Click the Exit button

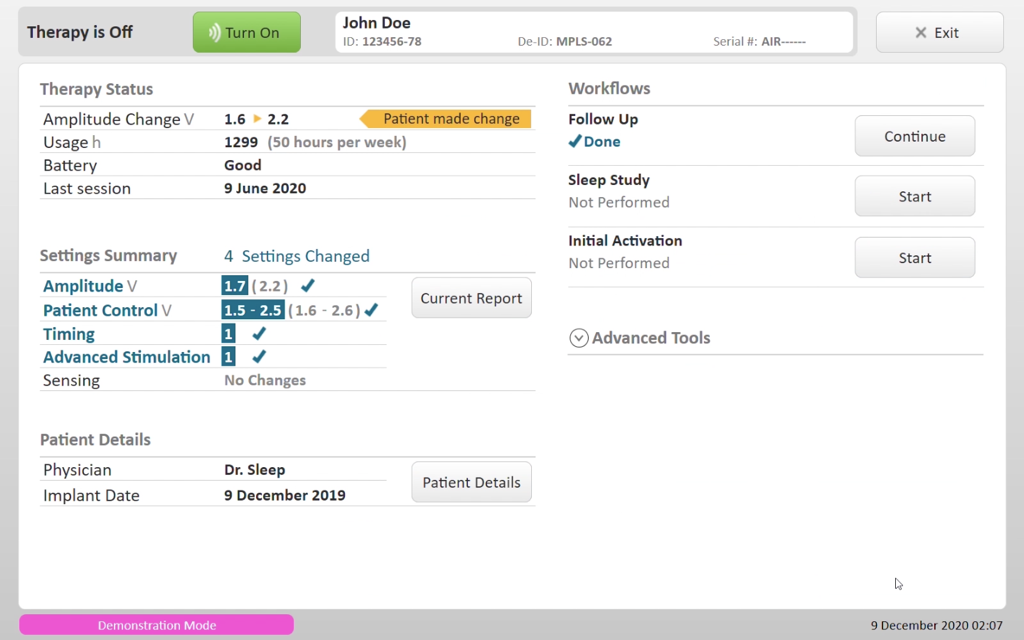click(938, 33)
